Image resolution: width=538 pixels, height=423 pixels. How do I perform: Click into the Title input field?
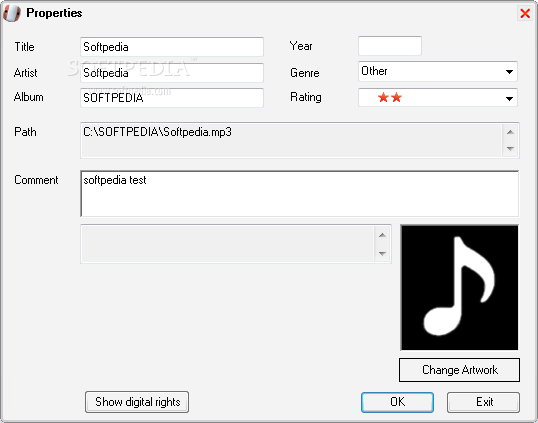pyautogui.click(x=172, y=47)
